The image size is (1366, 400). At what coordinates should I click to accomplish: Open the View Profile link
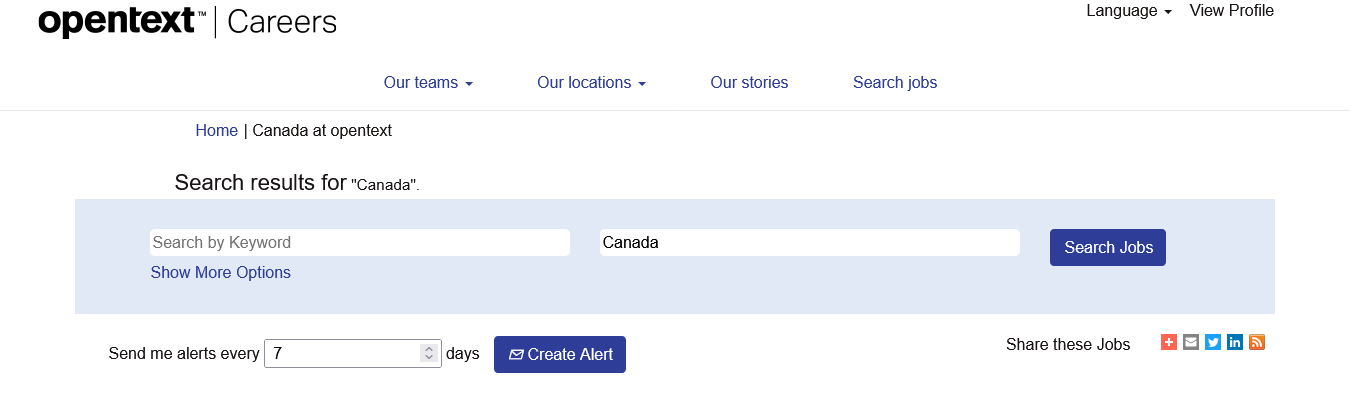[x=1231, y=11]
